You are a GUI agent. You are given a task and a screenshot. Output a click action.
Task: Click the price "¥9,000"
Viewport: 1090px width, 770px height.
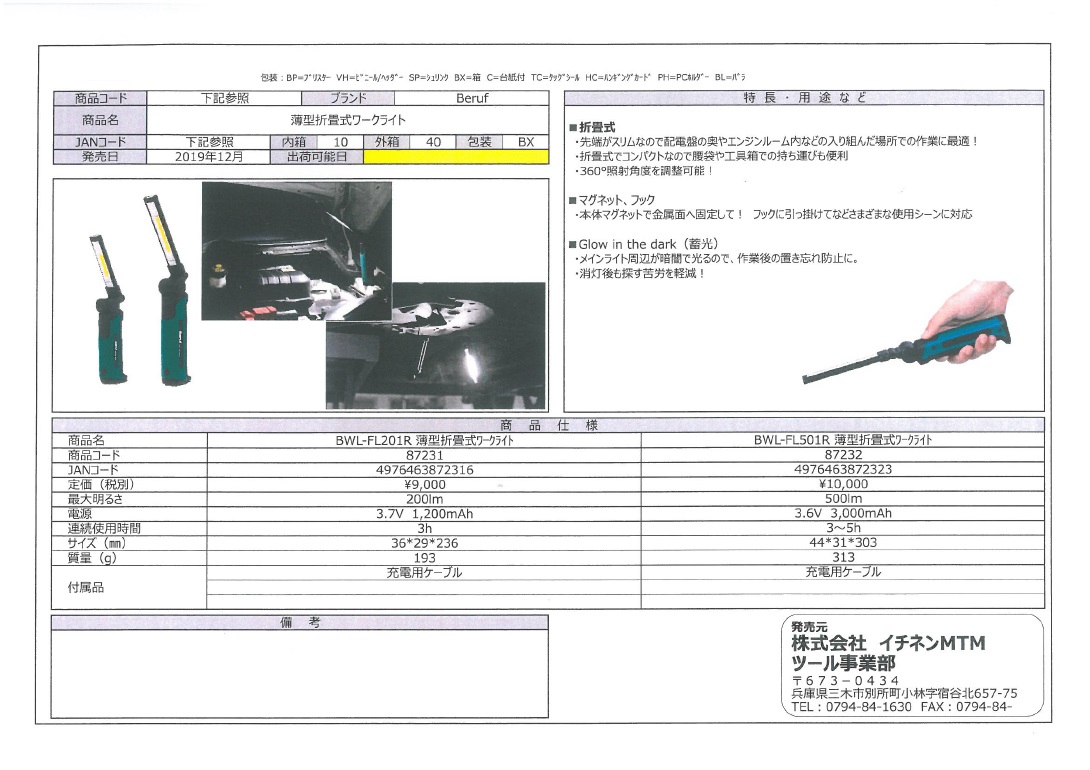(x=424, y=484)
